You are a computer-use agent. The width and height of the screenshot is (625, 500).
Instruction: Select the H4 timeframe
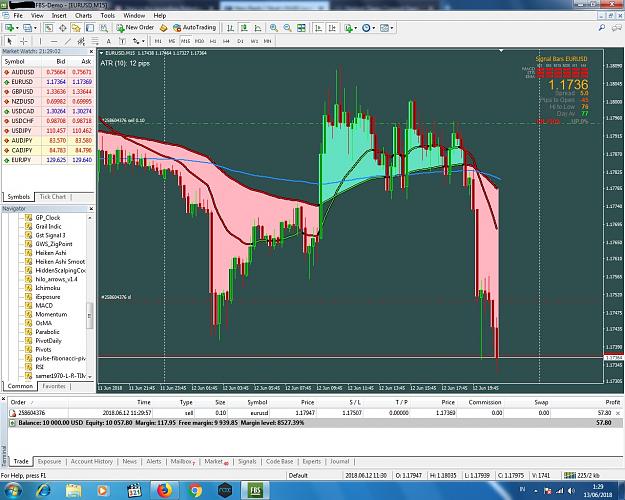[226, 41]
